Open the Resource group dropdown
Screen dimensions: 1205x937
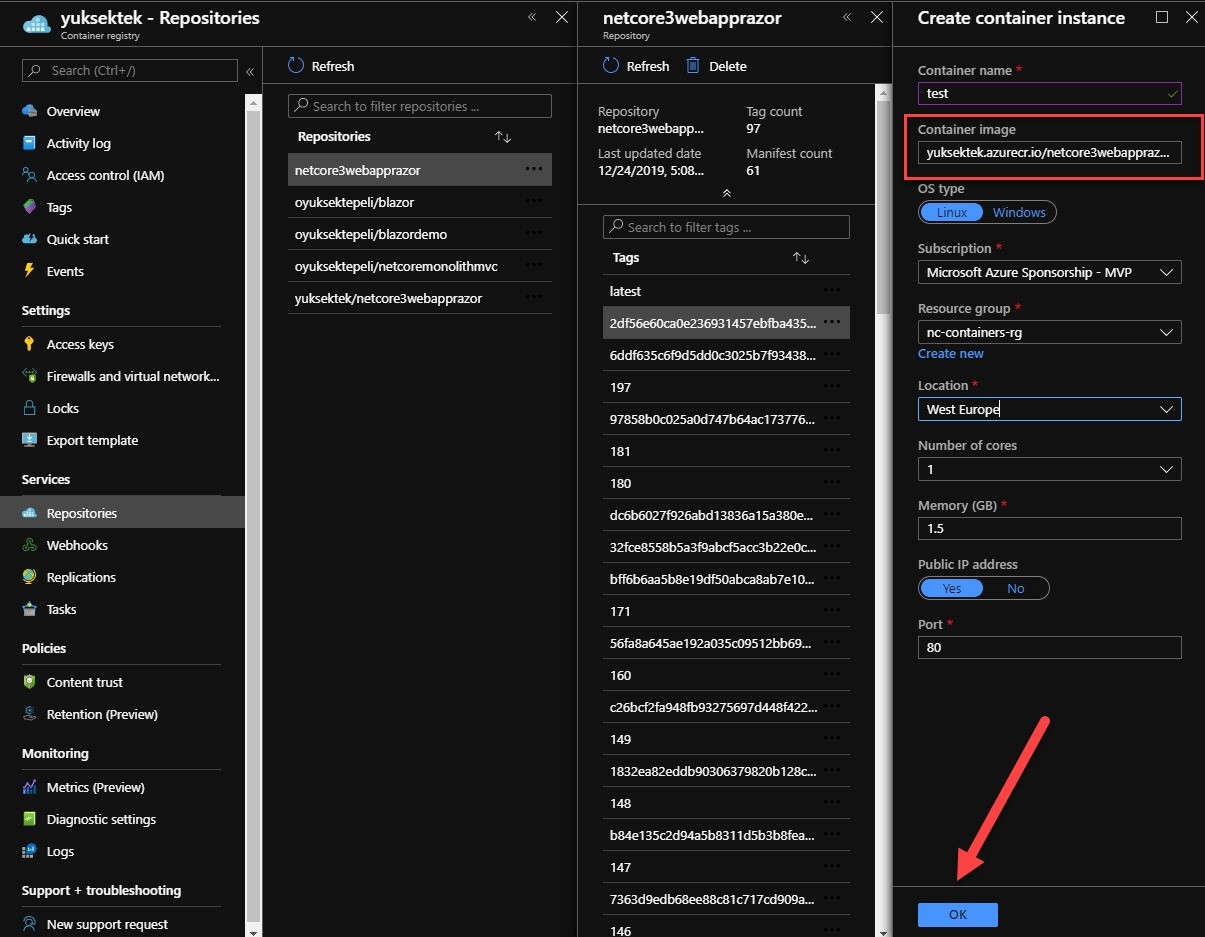point(1050,332)
